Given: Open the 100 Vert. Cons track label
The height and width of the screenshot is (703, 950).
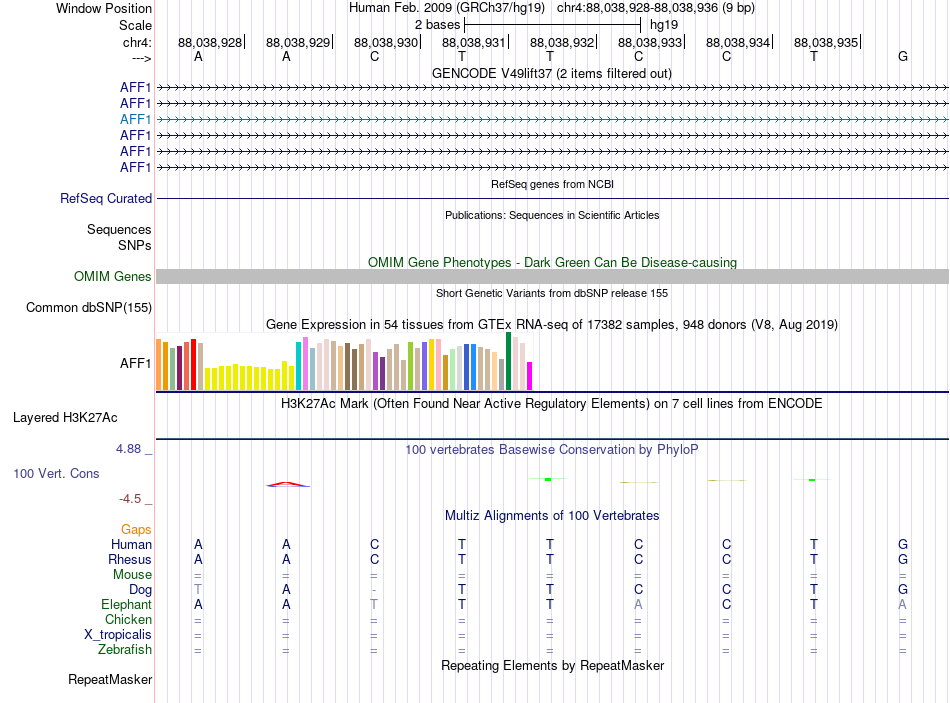Looking at the screenshot, I should pos(56,473).
